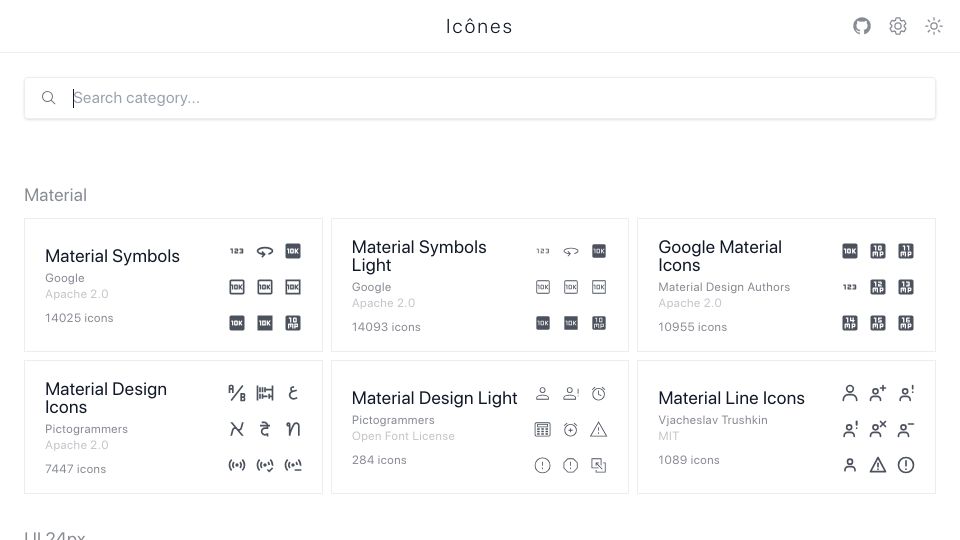Click the account remove X icon in Material Line Icons

[878, 429]
